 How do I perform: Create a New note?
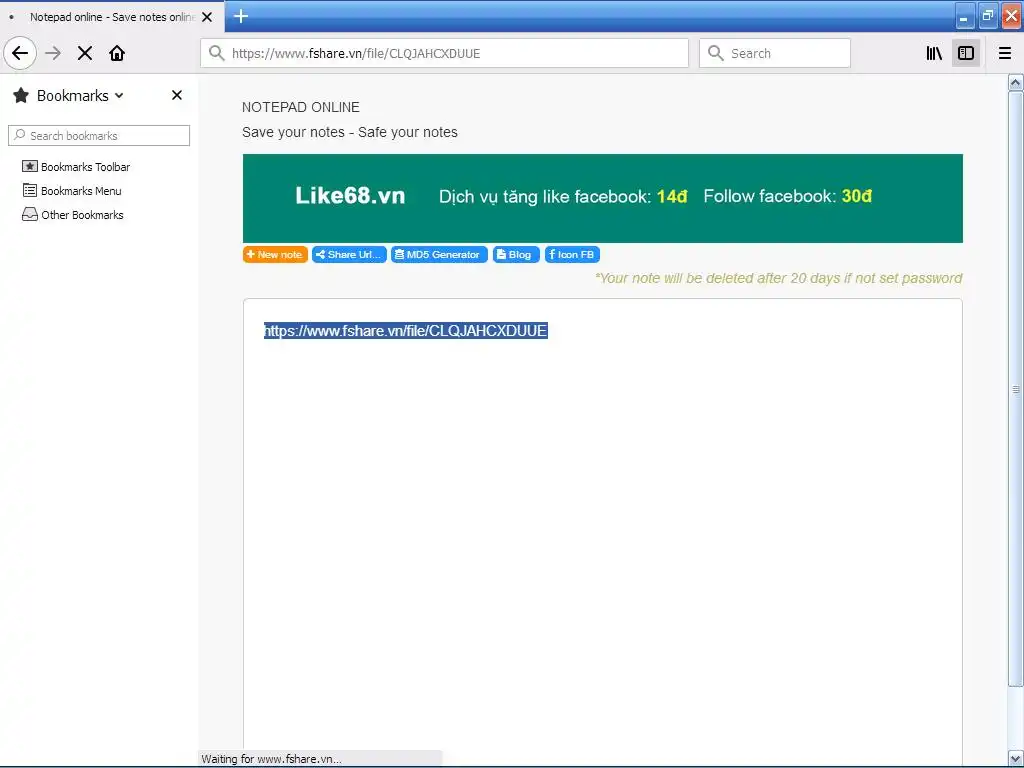tap(275, 255)
